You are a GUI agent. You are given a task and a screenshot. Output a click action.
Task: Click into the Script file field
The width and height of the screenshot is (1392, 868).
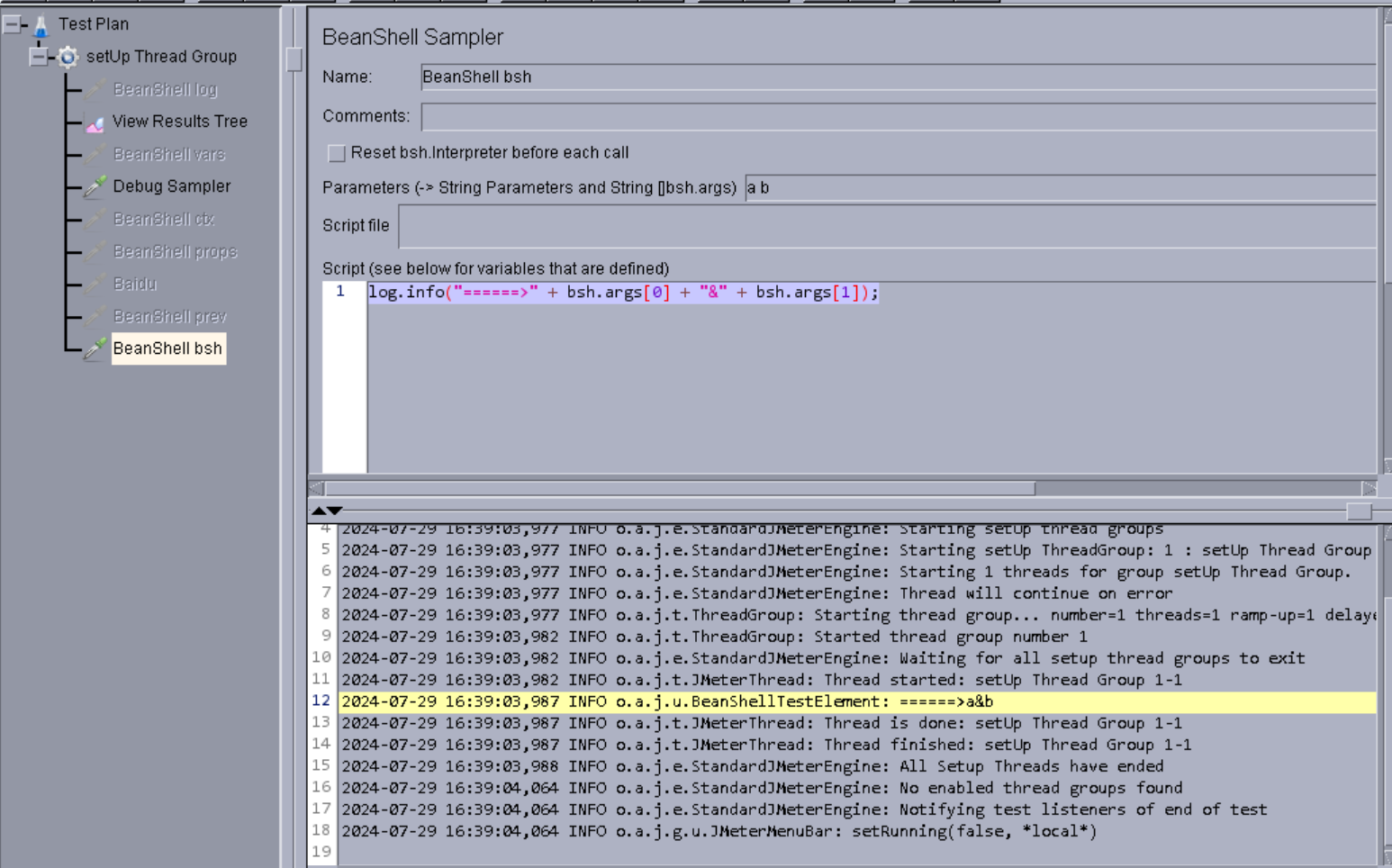click(888, 226)
